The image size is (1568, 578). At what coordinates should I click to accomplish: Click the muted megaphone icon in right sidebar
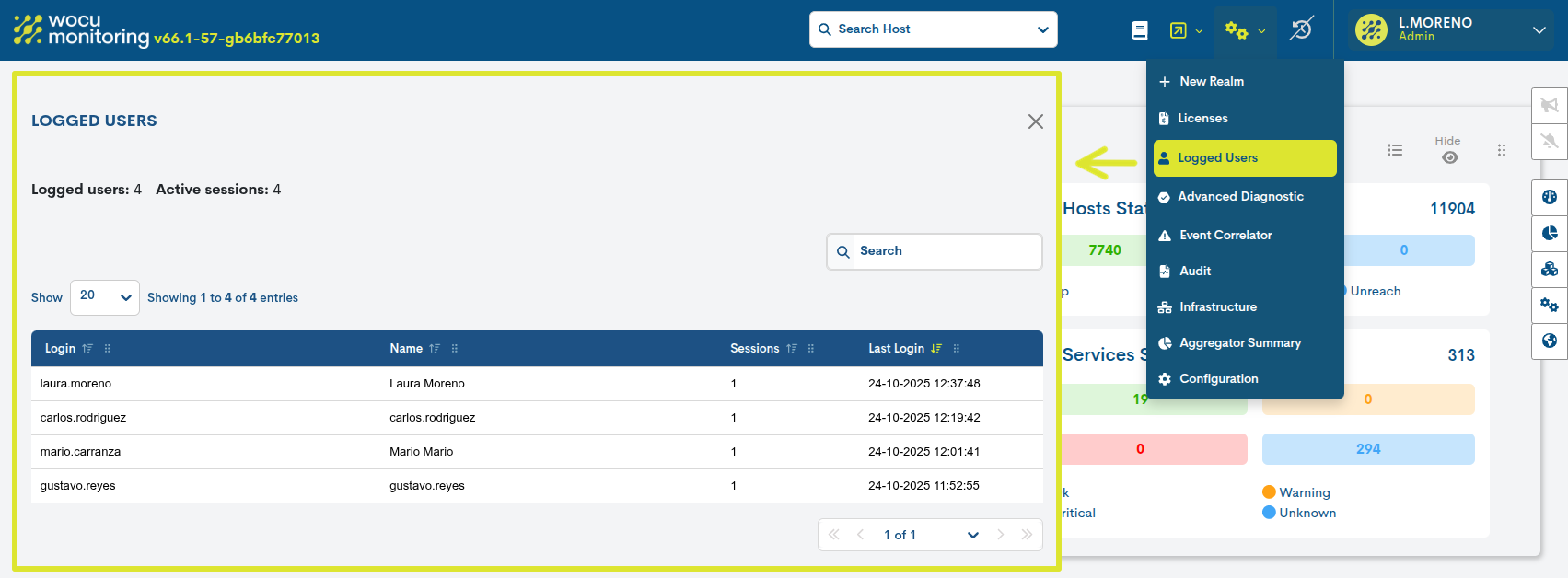pyautogui.click(x=1550, y=105)
